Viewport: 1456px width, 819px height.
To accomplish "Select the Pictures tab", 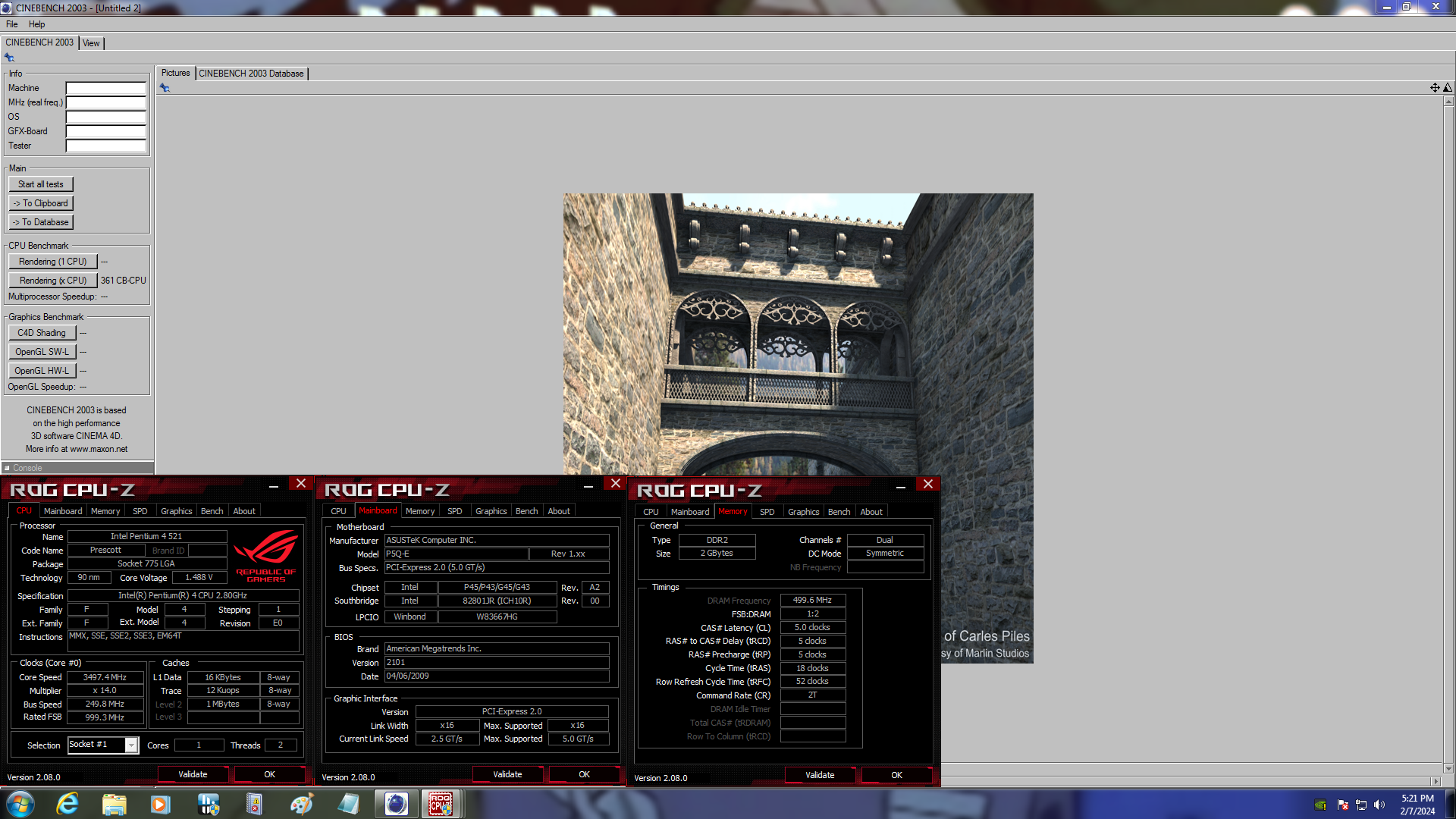I will [176, 74].
